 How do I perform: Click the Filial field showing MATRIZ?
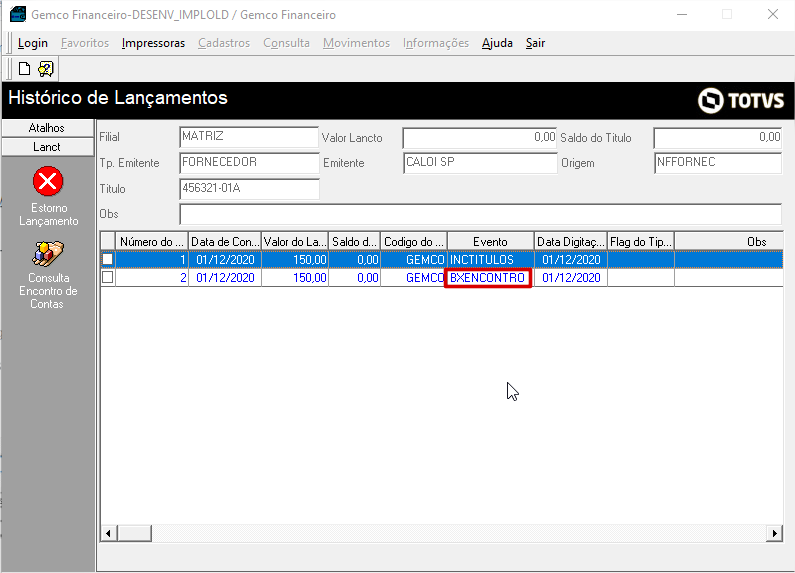[x=249, y=137]
